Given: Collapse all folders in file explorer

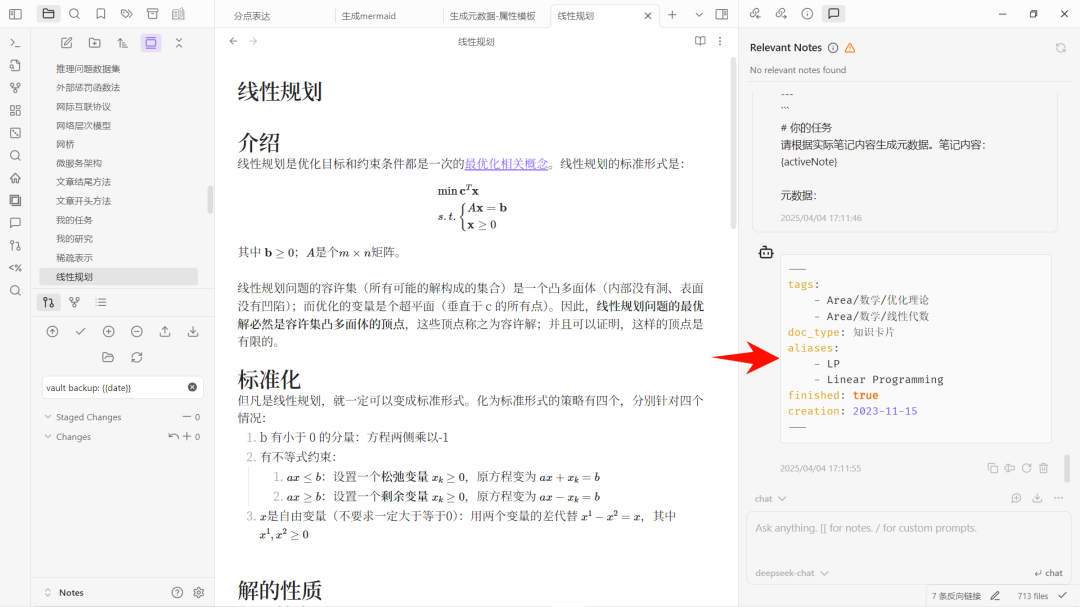Looking at the screenshot, I should pyautogui.click(x=178, y=43).
